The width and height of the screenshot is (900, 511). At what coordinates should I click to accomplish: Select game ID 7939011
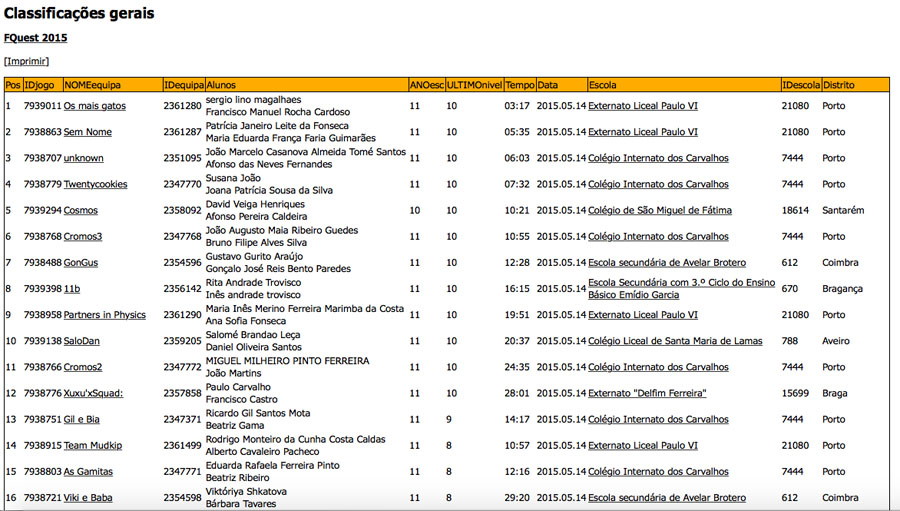pos(42,106)
